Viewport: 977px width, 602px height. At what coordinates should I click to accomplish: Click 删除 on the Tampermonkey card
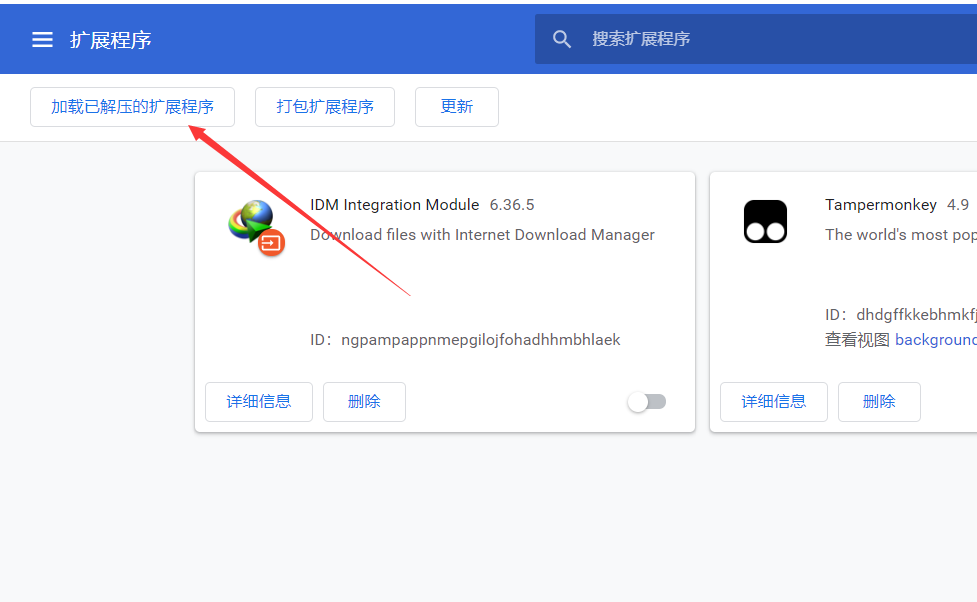tap(879, 402)
